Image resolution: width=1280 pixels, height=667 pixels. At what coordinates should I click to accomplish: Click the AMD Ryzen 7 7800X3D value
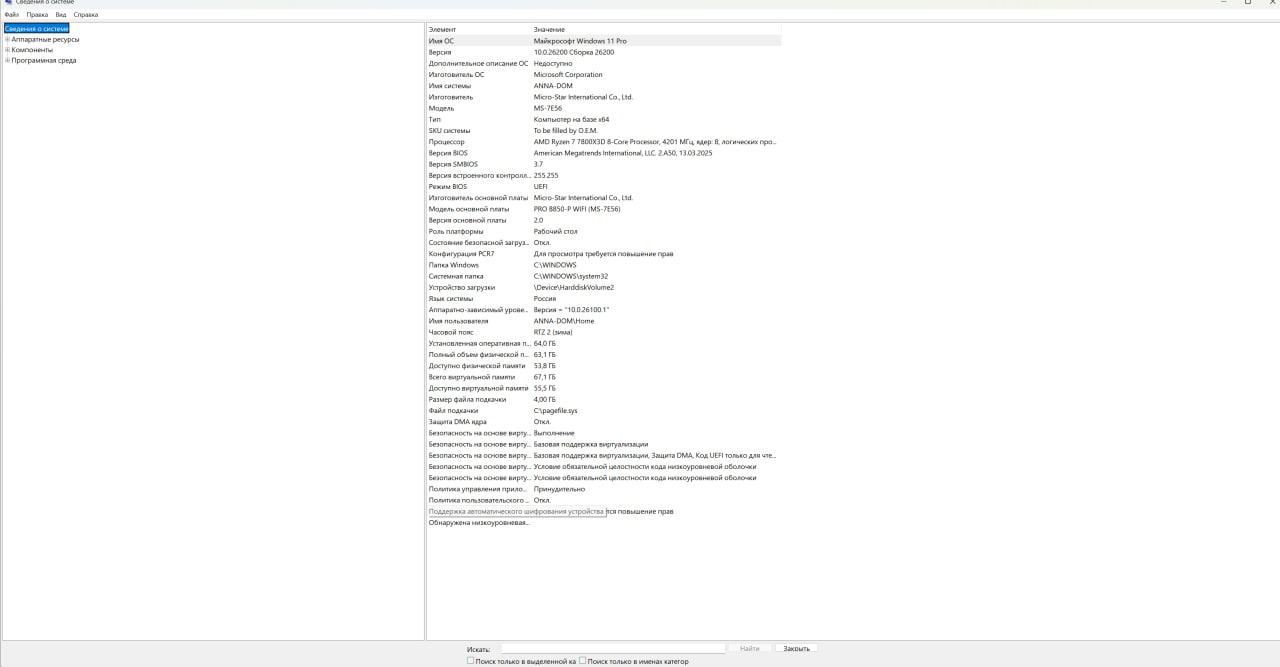(x=655, y=142)
